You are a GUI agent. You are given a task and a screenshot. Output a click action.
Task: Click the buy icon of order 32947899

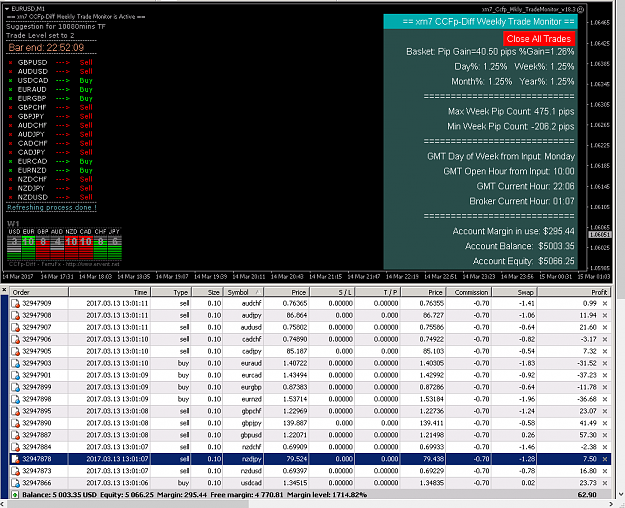coord(16,388)
